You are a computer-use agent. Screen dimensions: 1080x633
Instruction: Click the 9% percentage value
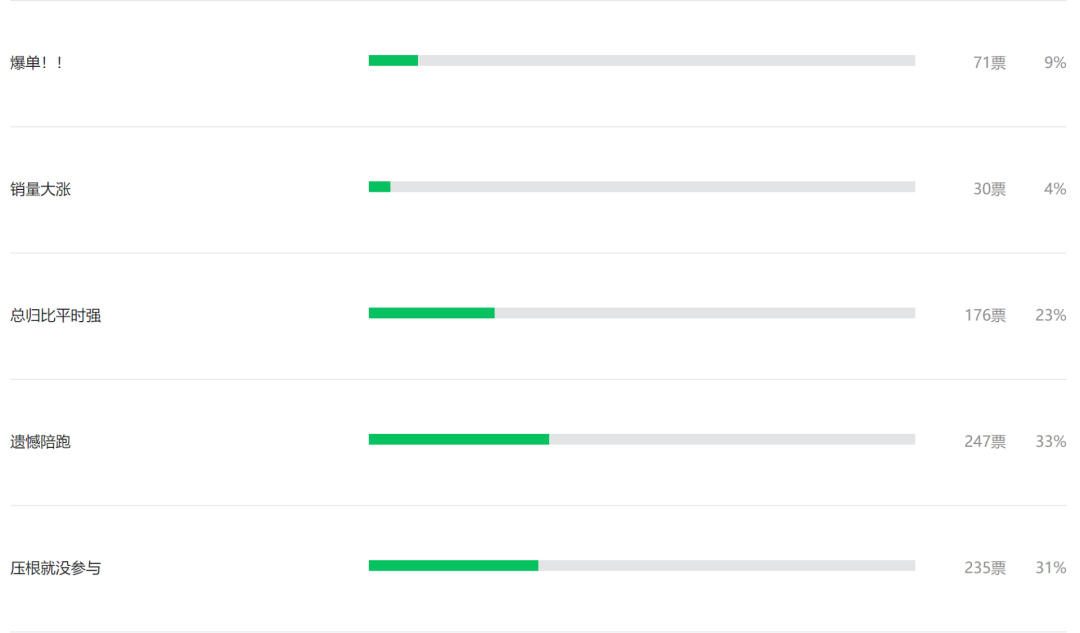(1055, 63)
